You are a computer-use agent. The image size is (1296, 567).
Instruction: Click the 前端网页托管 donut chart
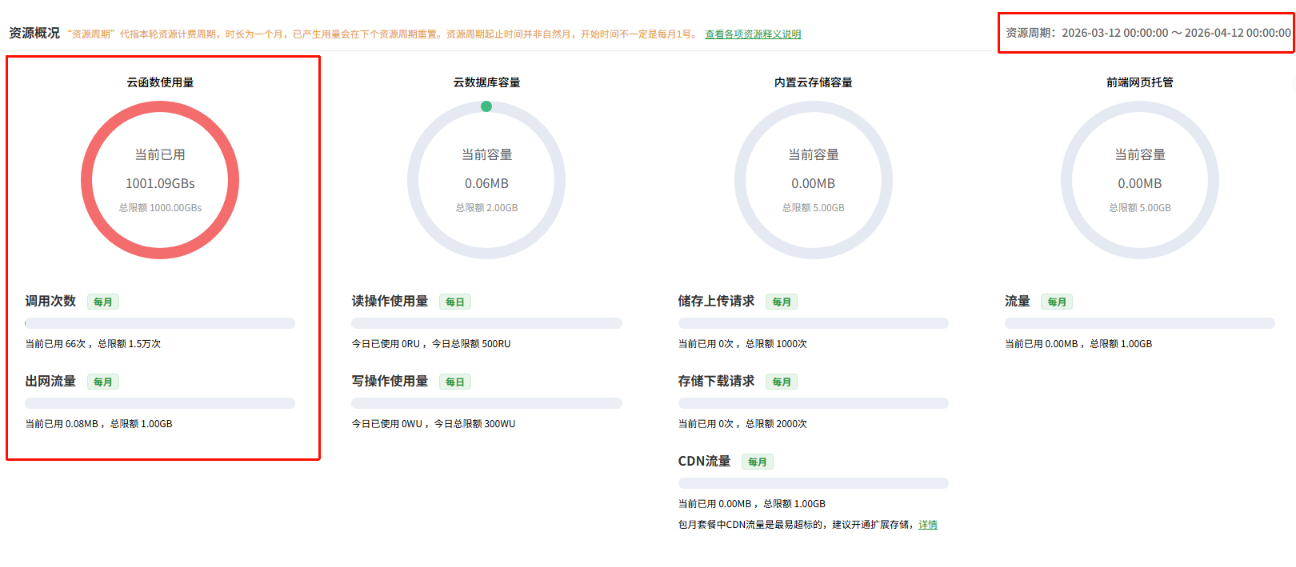click(x=1139, y=181)
